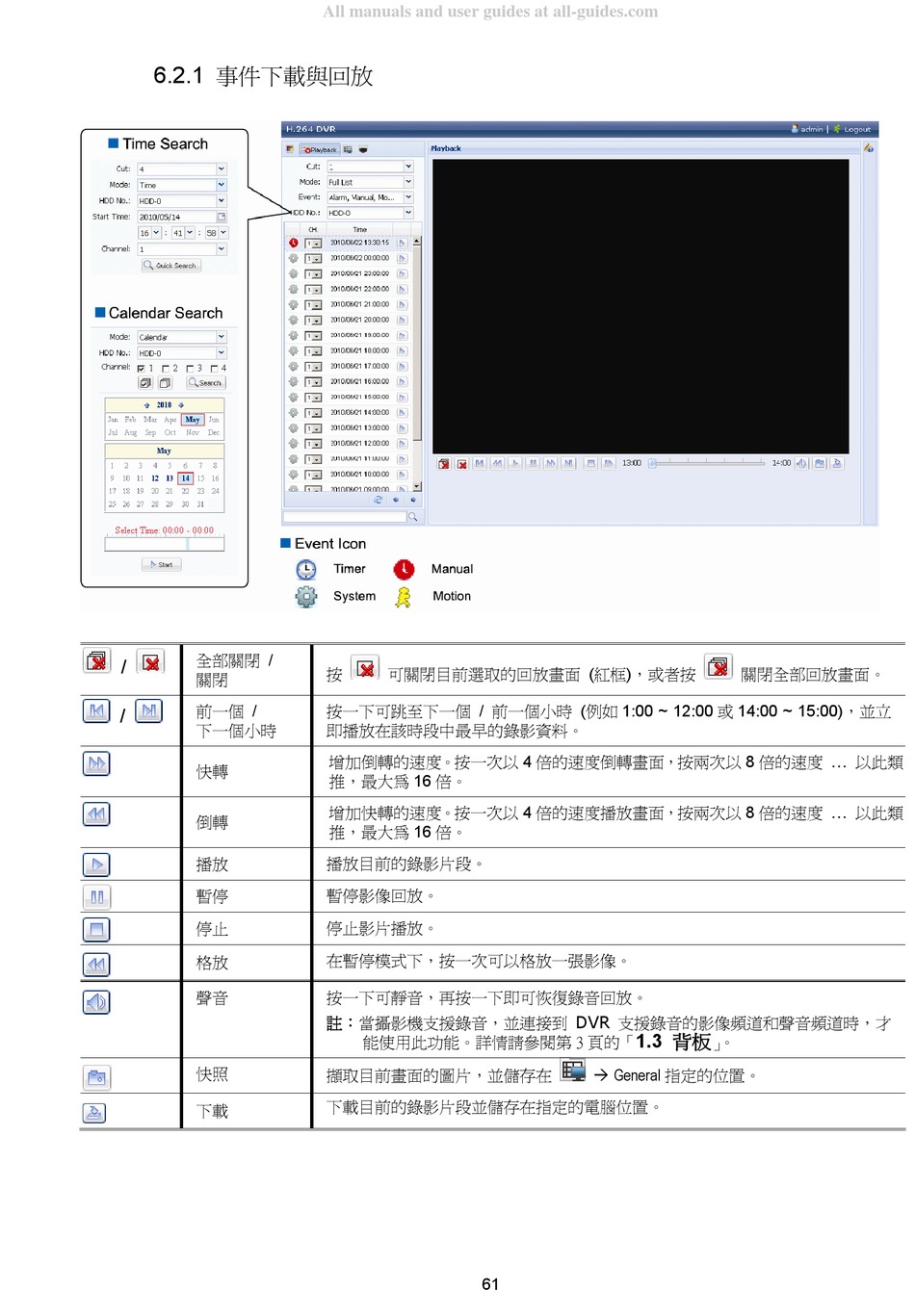
Task: Go to next page of event list
Action: tap(413, 500)
